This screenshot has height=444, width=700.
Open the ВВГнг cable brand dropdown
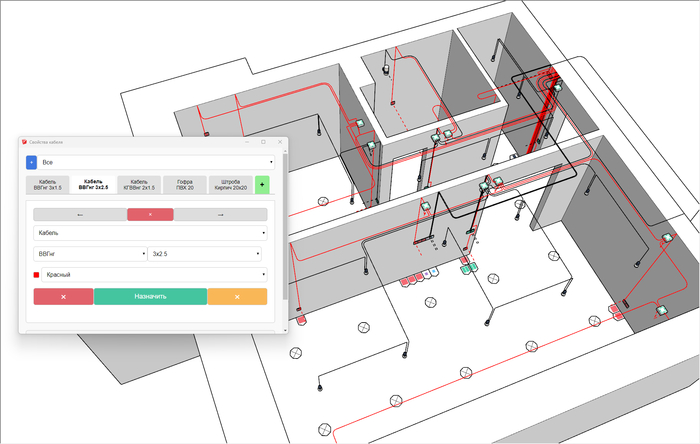tap(90, 254)
